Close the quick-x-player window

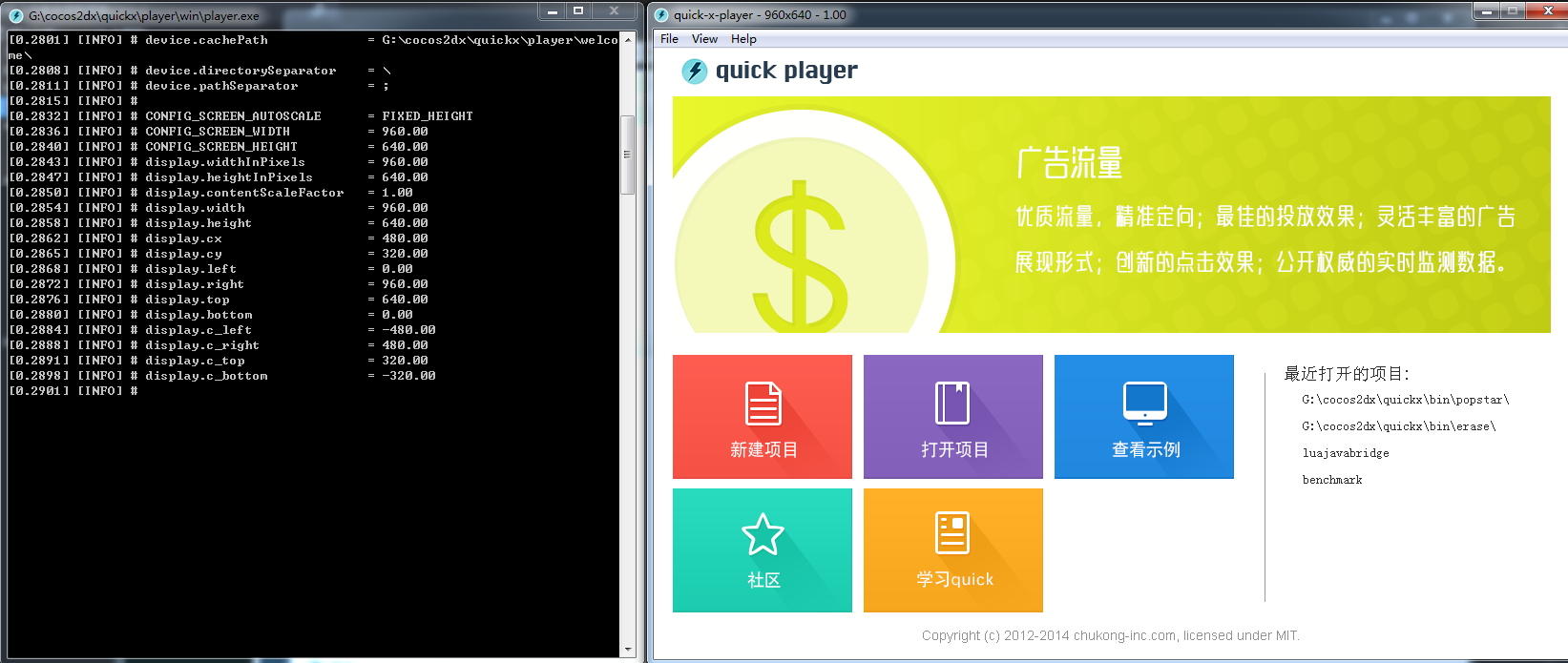[1547, 10]
